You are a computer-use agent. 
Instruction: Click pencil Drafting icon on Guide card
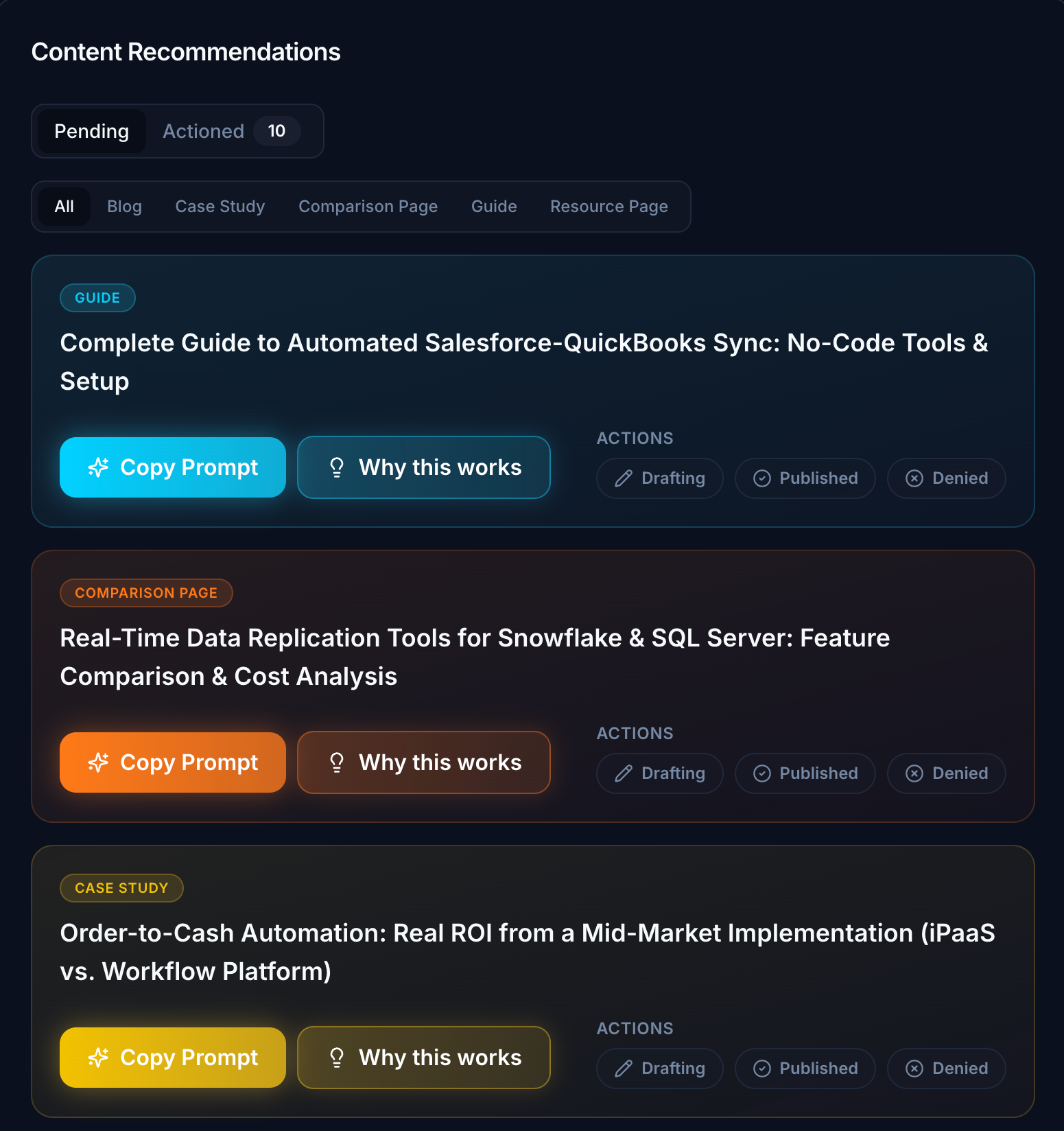(624, 478)
